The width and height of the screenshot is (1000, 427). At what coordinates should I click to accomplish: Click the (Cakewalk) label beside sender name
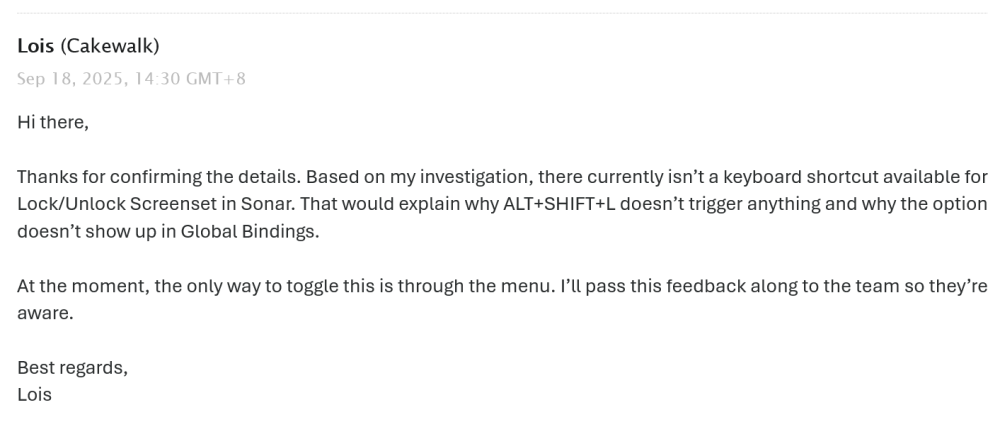(110, 46)
